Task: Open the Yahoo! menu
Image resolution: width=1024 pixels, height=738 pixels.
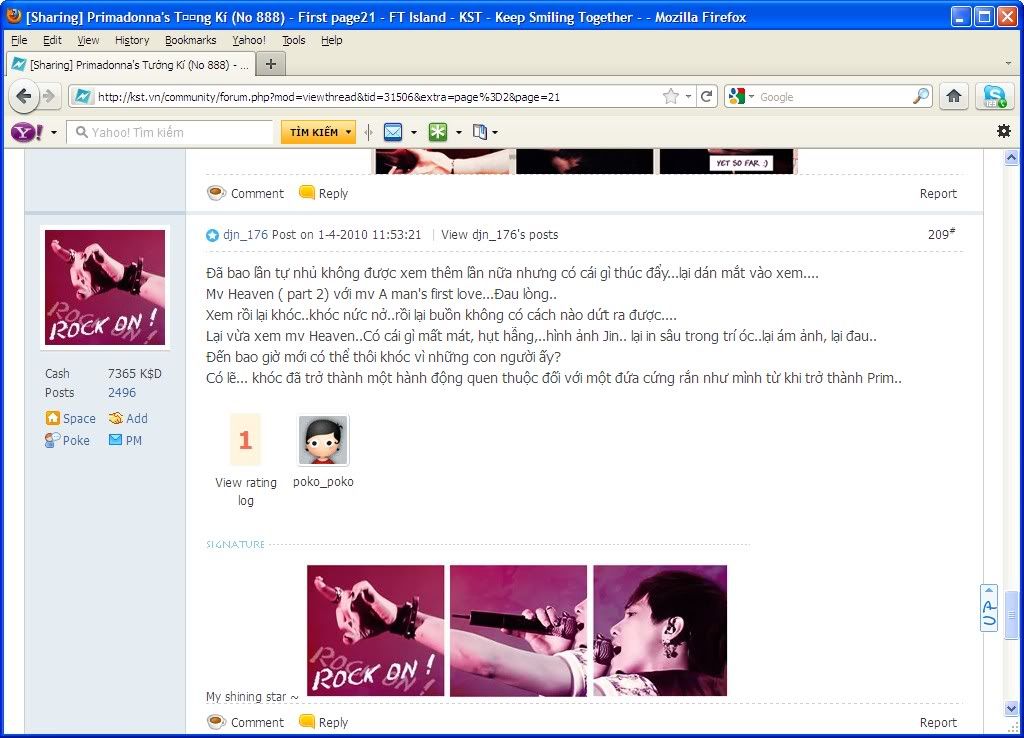Action: click(x=249, y=40)
